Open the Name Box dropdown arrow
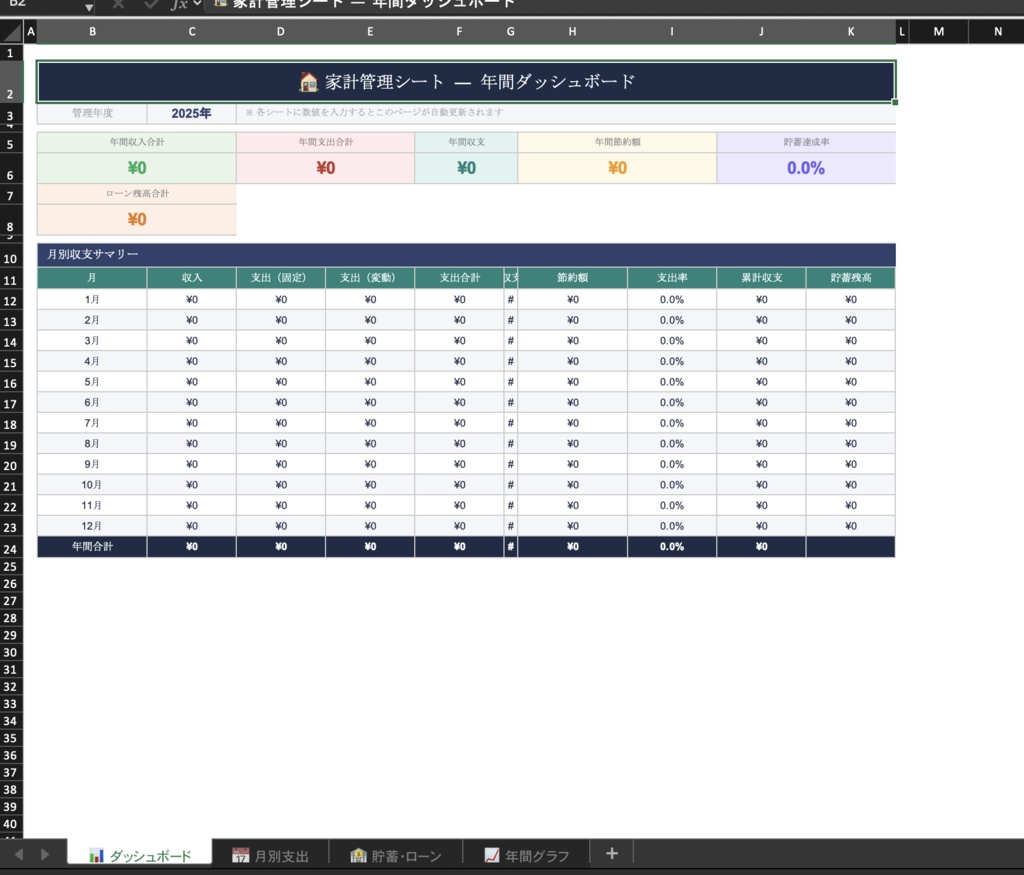Viewport: 1024px width, 875px height. click(x=89, y=6)
